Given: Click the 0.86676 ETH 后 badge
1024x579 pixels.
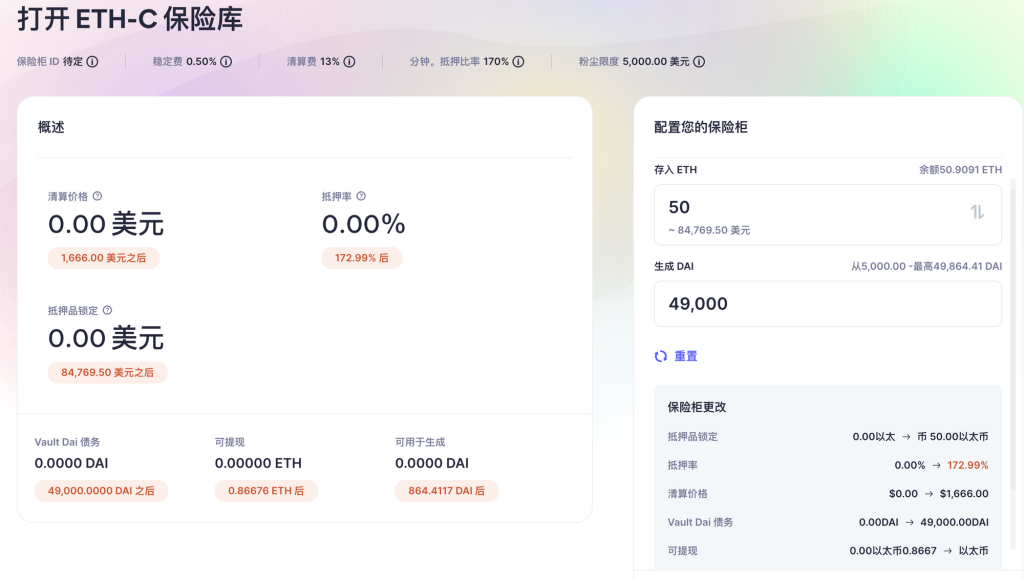Looking at the screenshot, I should click(266, 491).
